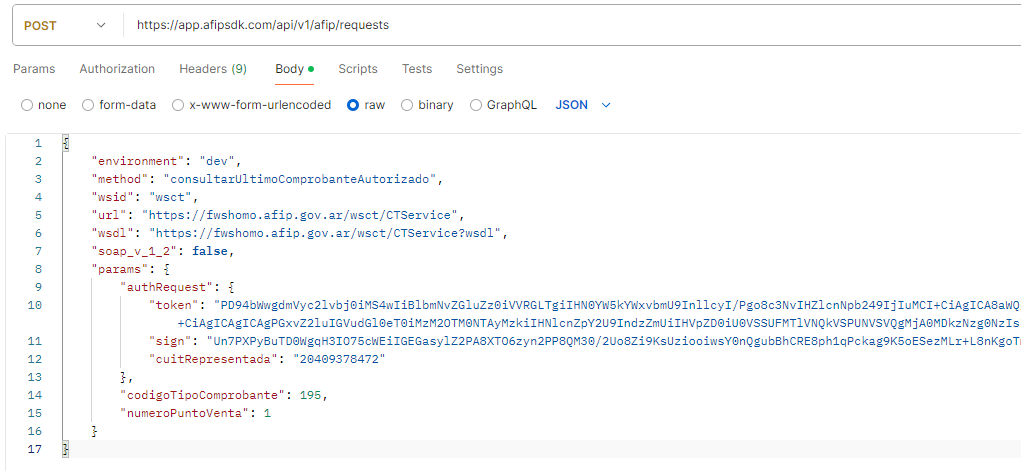The image size is (1021, 471).
Task: Select the raw body radio button
Action: (x=353, y=105)
